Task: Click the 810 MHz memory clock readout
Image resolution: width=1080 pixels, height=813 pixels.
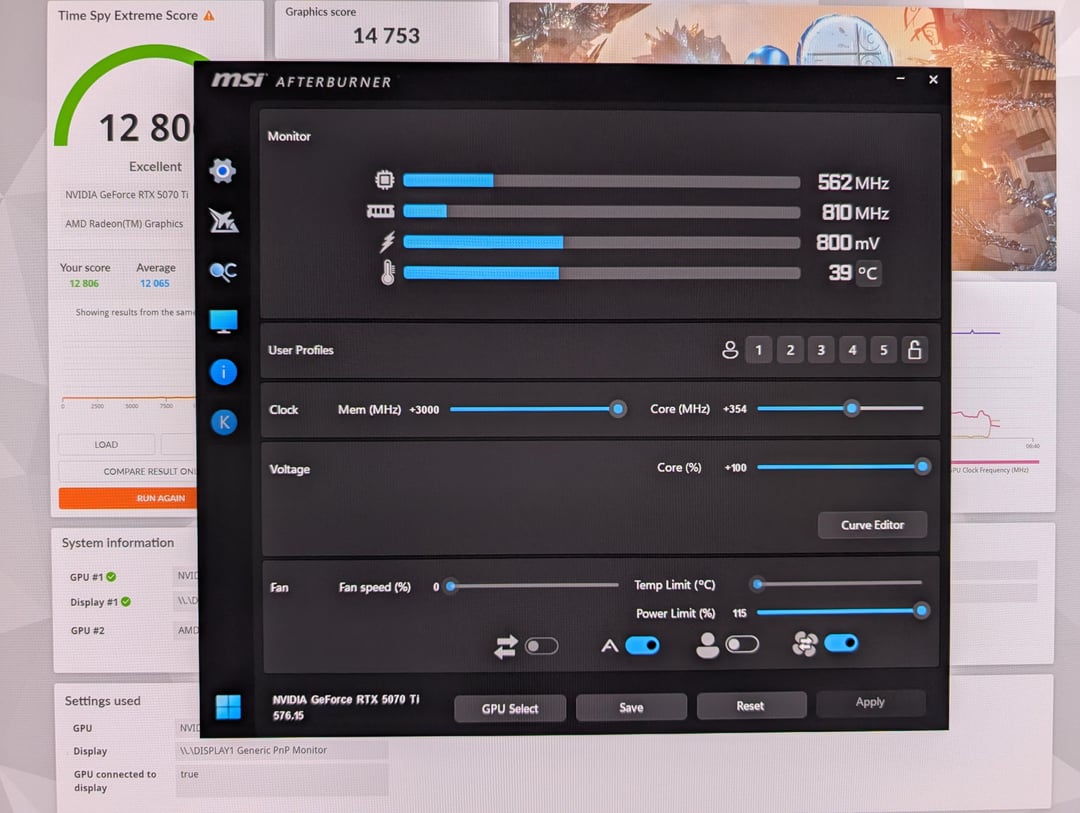Action: 855,213
